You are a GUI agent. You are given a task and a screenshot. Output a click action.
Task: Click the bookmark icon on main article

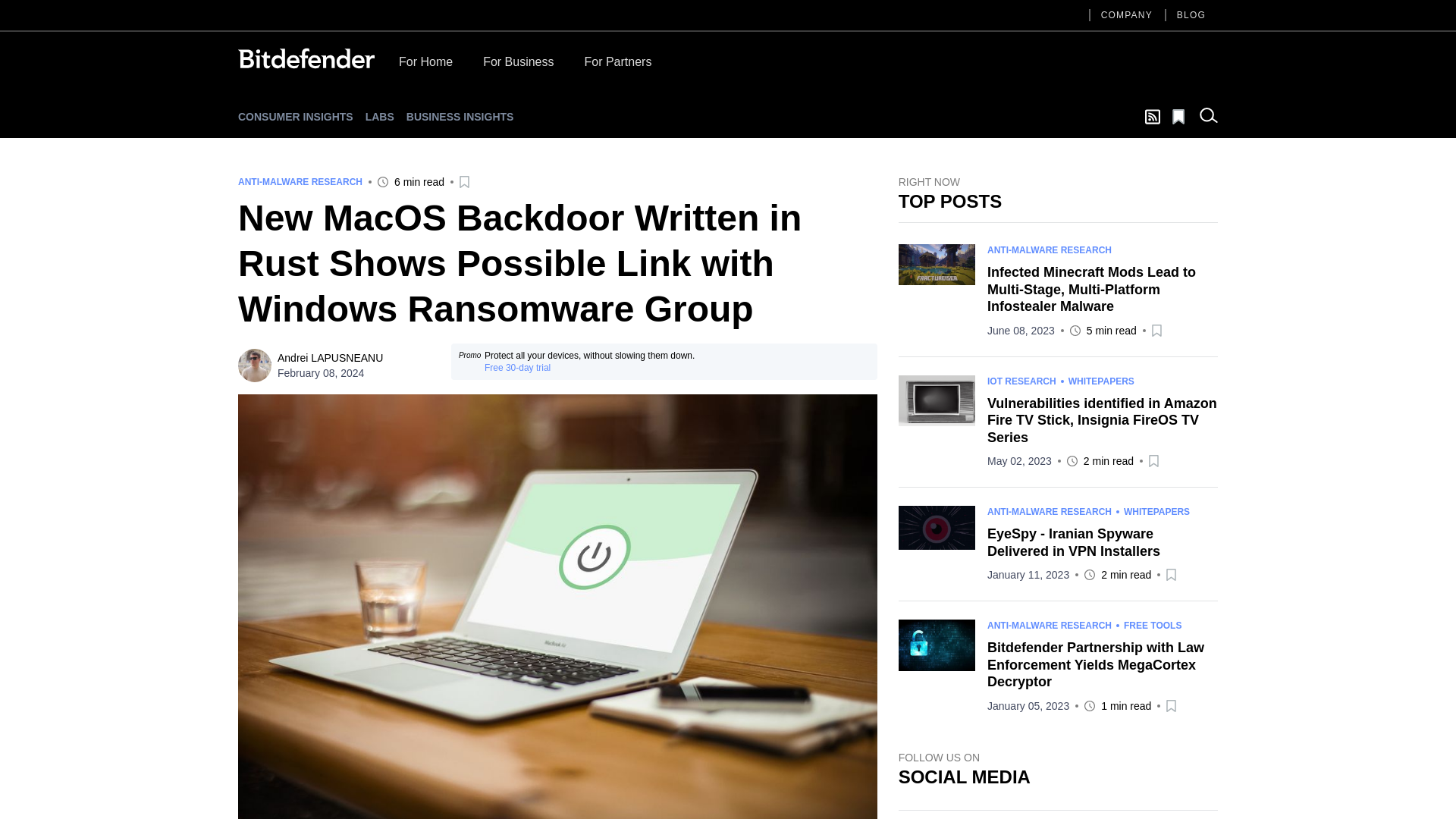465,181
